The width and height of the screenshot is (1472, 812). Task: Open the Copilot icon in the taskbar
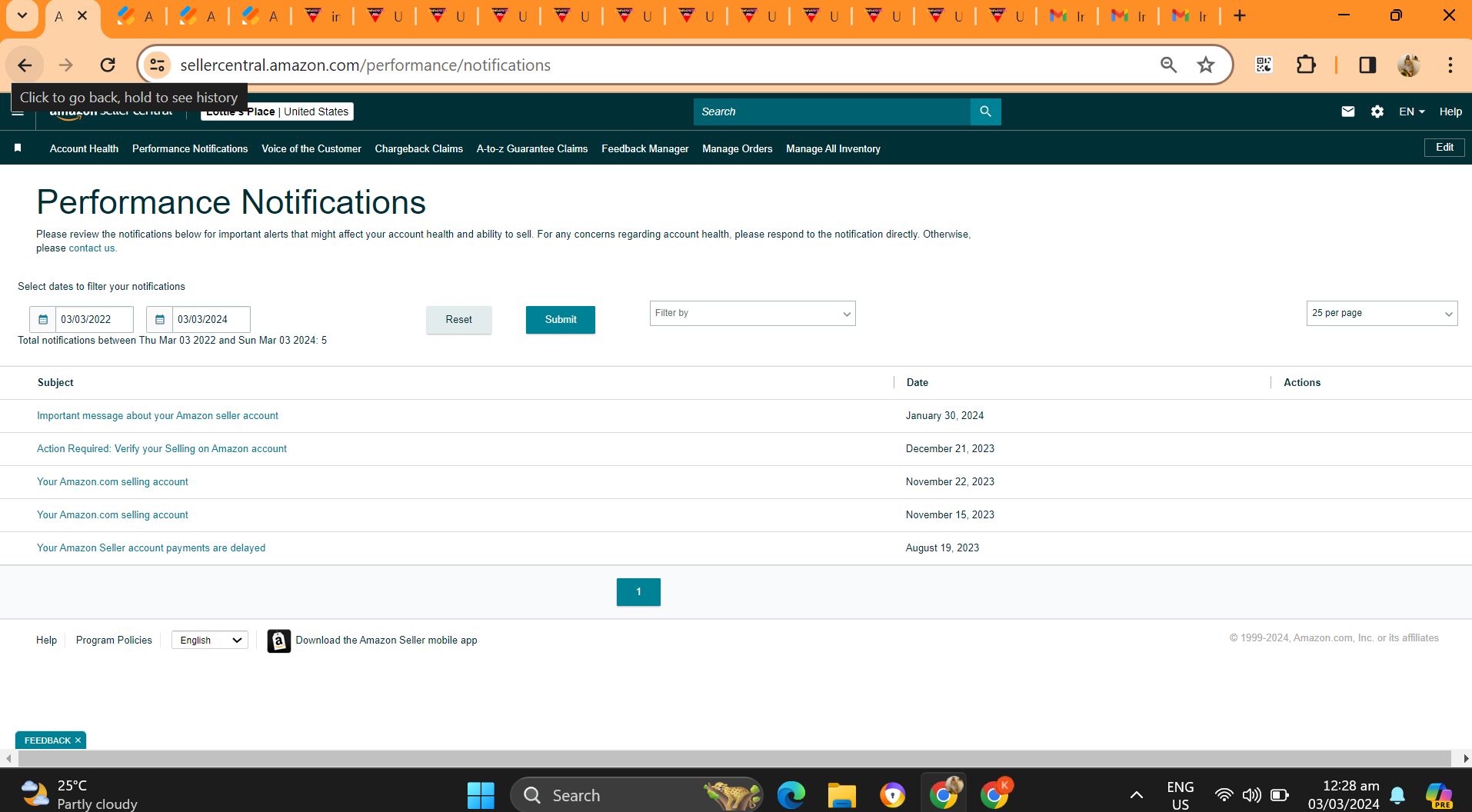click(x=1438, y=795)
